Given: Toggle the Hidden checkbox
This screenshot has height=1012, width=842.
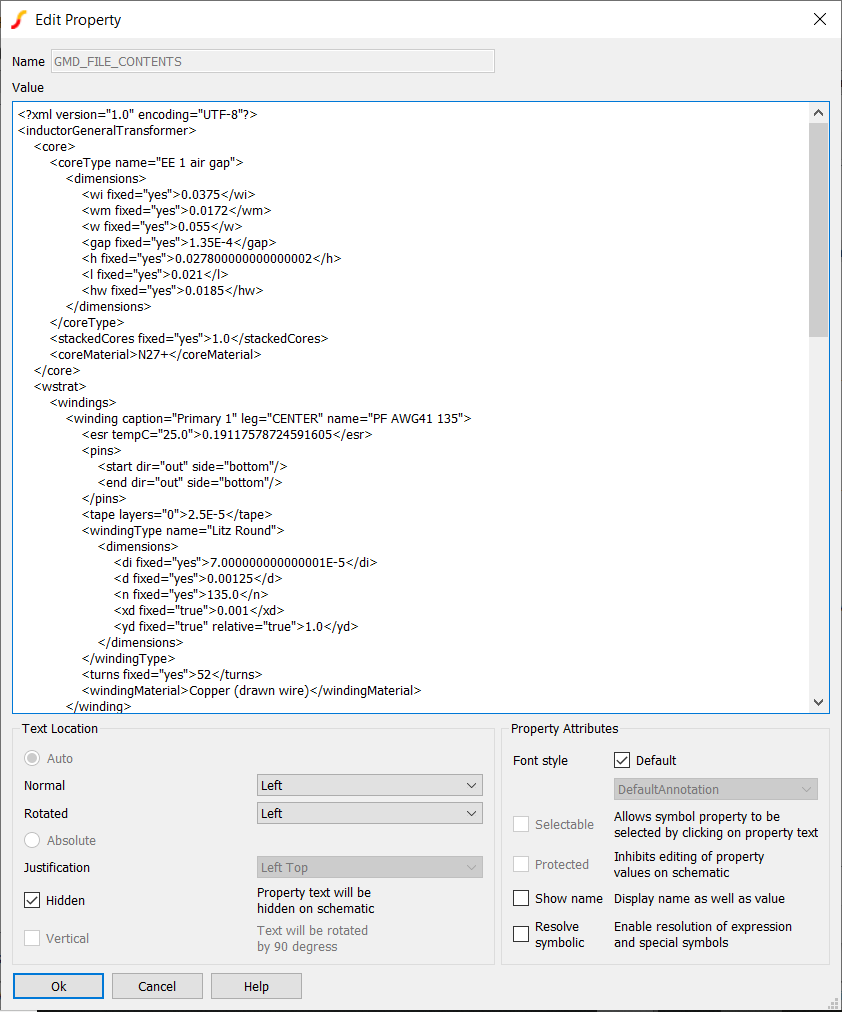Looking at the screenshot, I should pyautogui.click(x=32, y=900).
